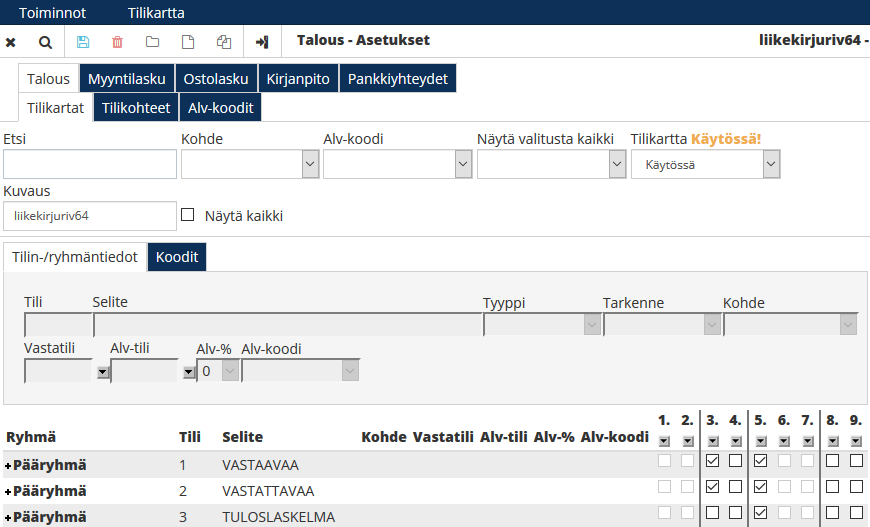Click the new blank document icon
Viewport: 870px width, 527px height.
tap(187, 42)
